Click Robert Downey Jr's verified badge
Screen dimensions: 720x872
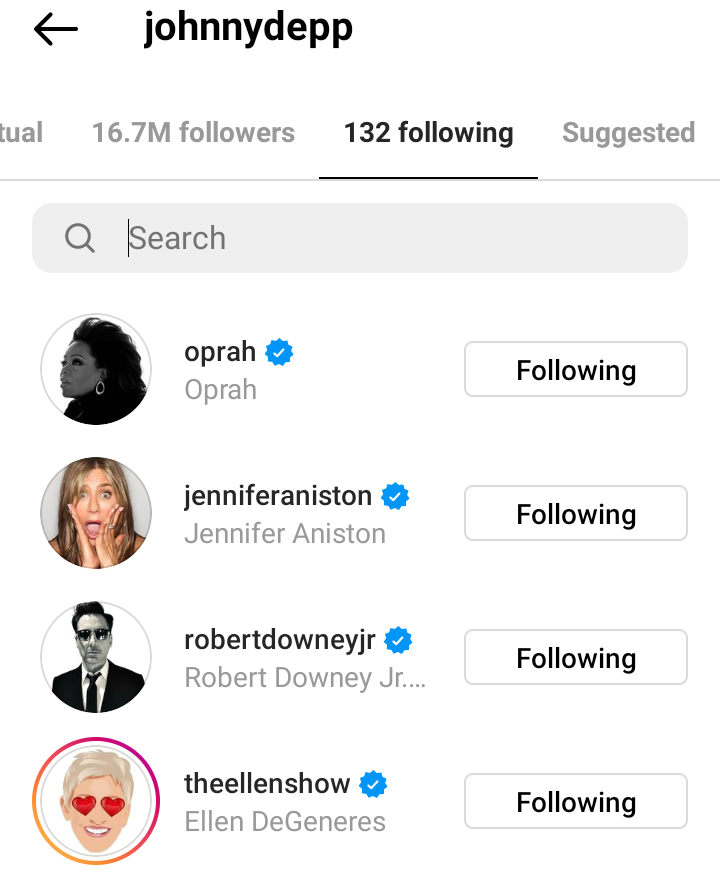(400, 640)
